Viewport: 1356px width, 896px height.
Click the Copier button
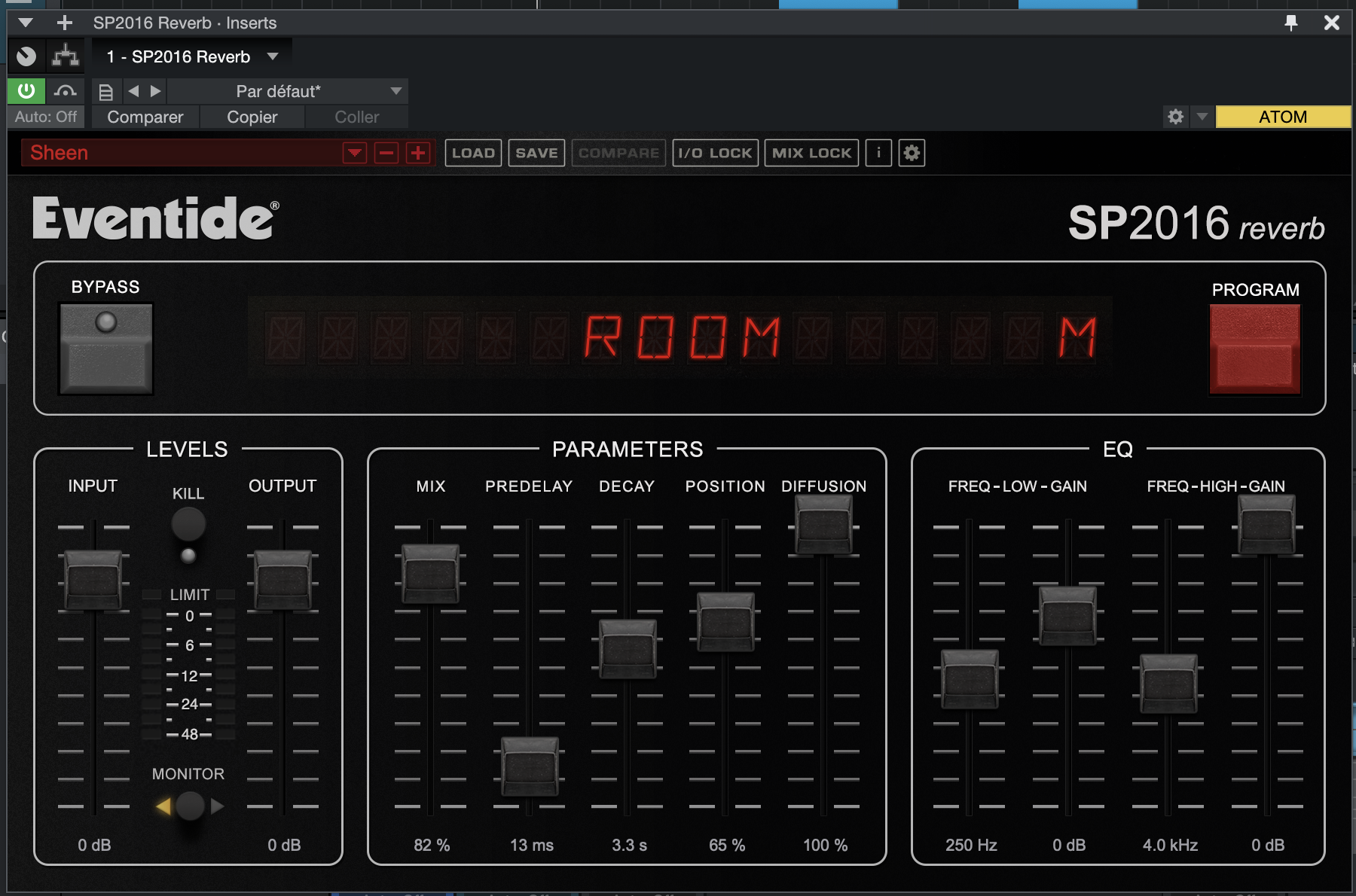(x=252, y=117)
